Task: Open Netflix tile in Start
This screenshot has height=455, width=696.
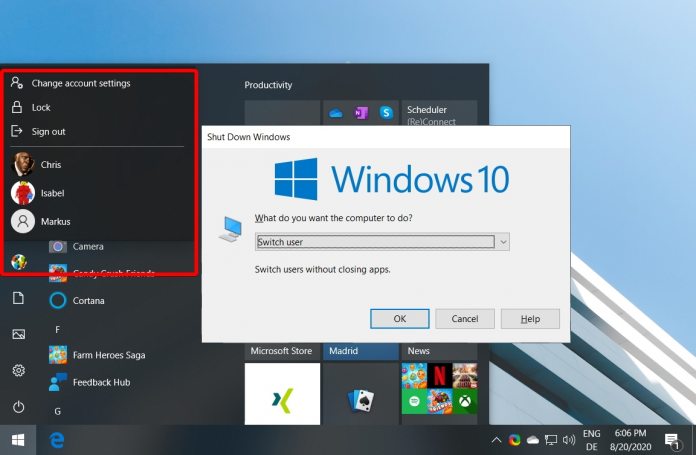Action: click(439, 376)
